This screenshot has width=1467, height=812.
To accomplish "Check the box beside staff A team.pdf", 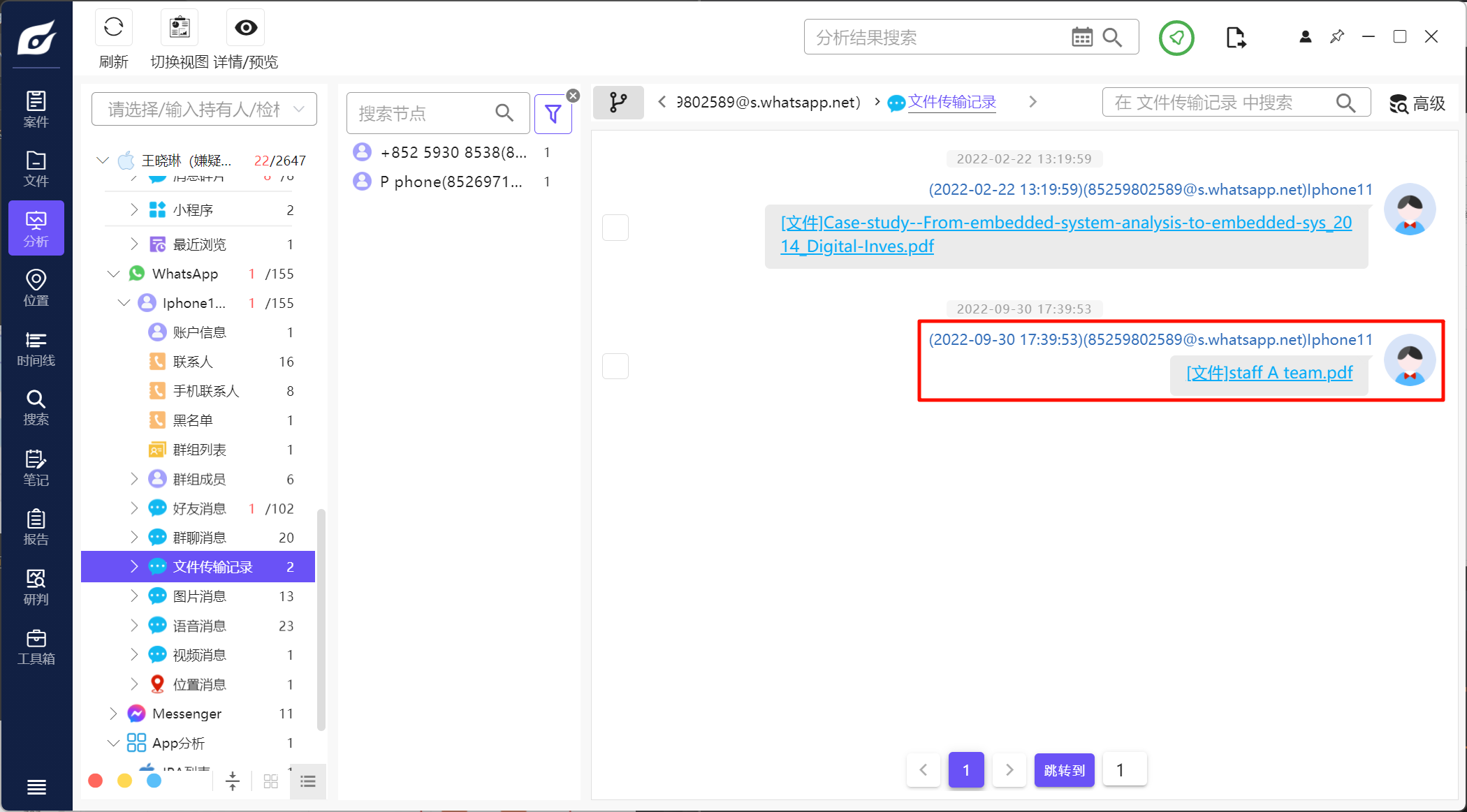I will [615, 366].
